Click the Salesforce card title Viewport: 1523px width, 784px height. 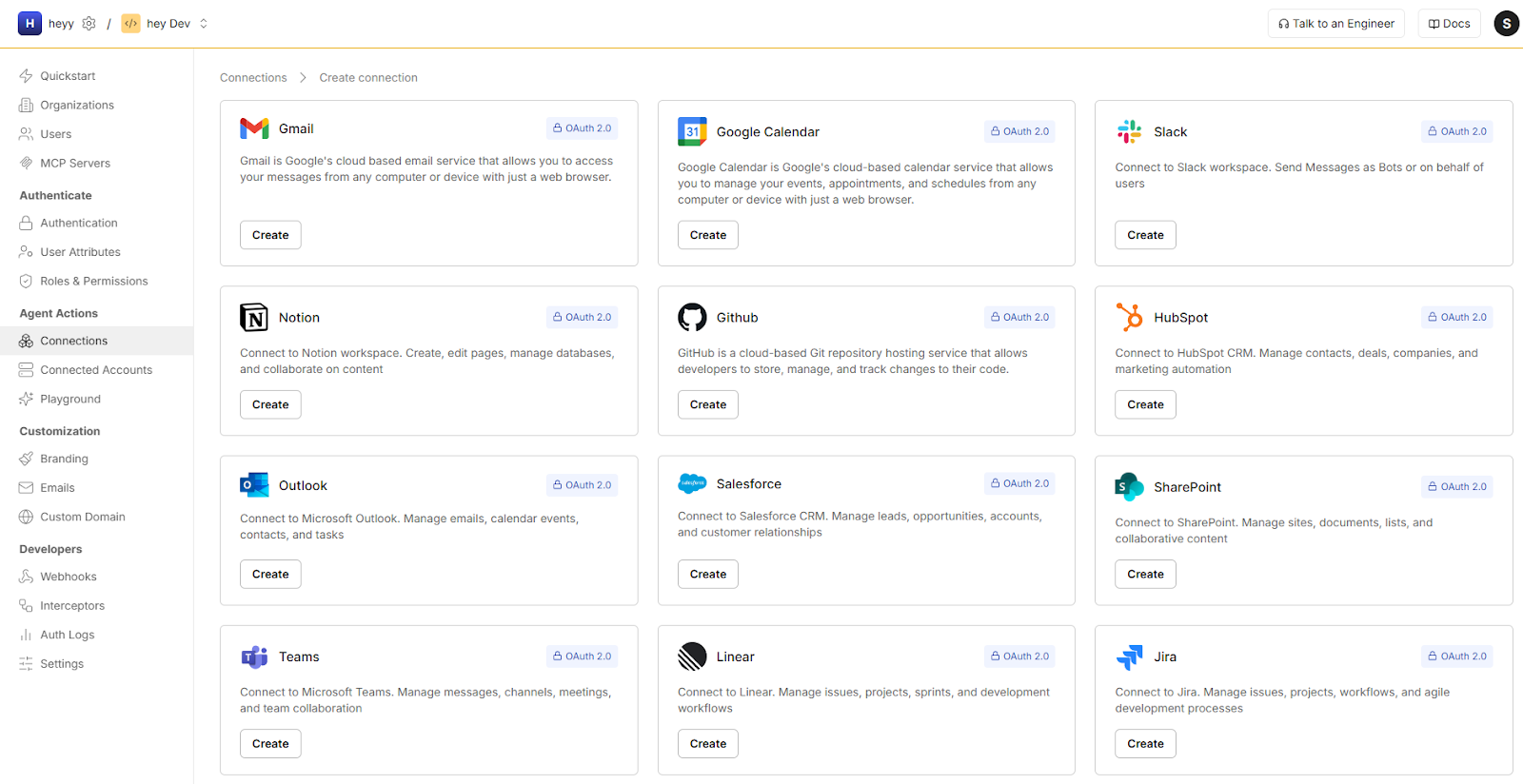point(748,484)
